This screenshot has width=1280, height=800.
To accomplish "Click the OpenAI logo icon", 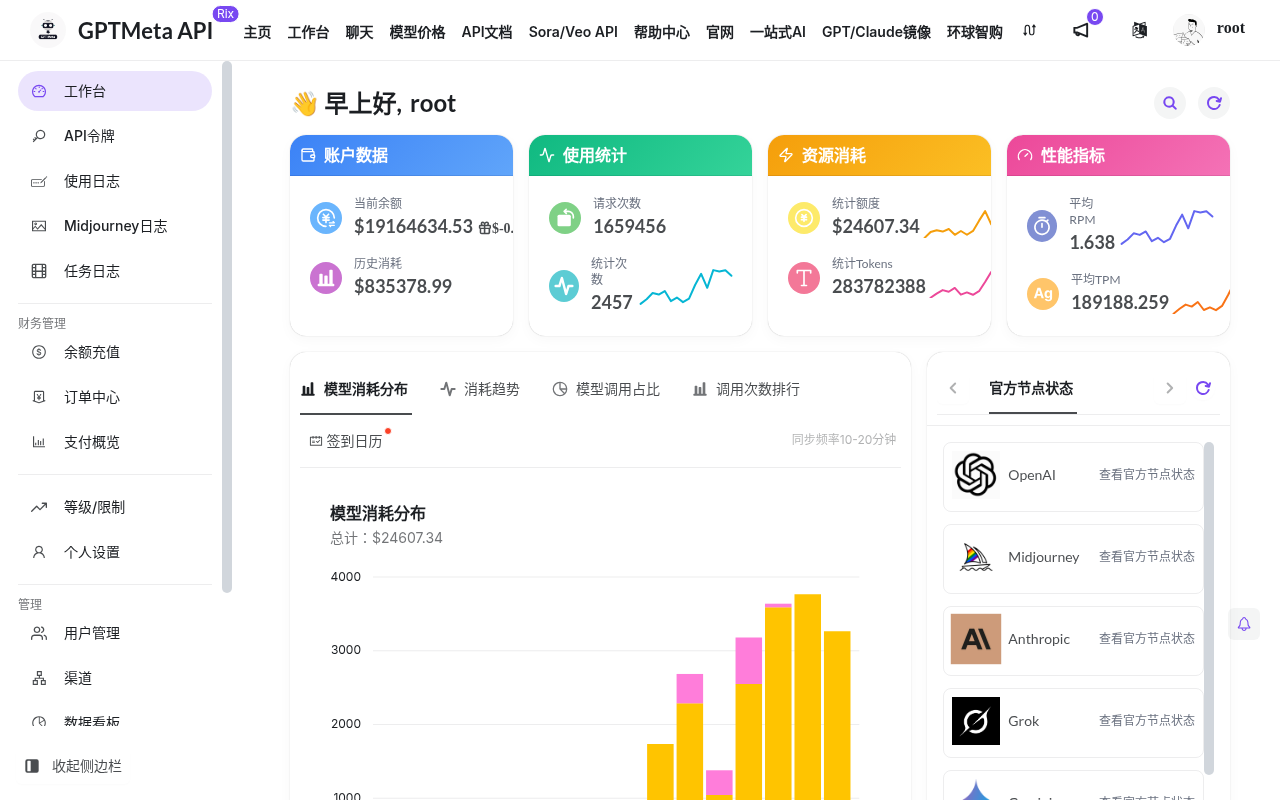I will tap(975, 475).
